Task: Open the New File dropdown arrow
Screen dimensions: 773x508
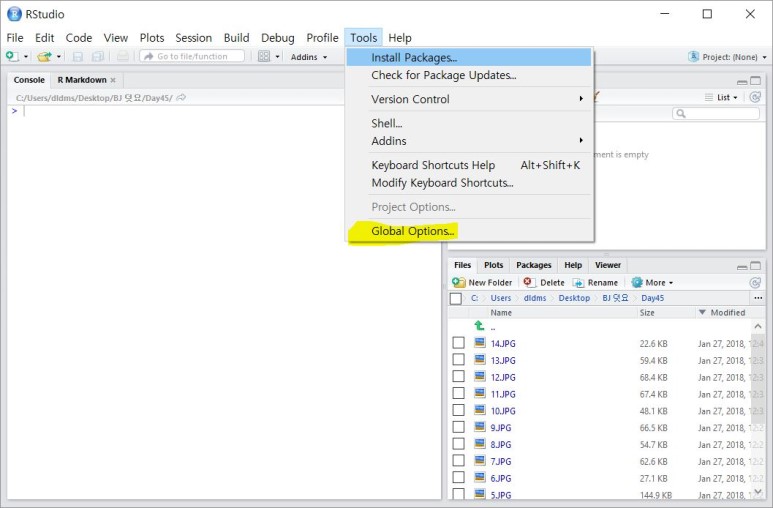Action: (26, 57)
